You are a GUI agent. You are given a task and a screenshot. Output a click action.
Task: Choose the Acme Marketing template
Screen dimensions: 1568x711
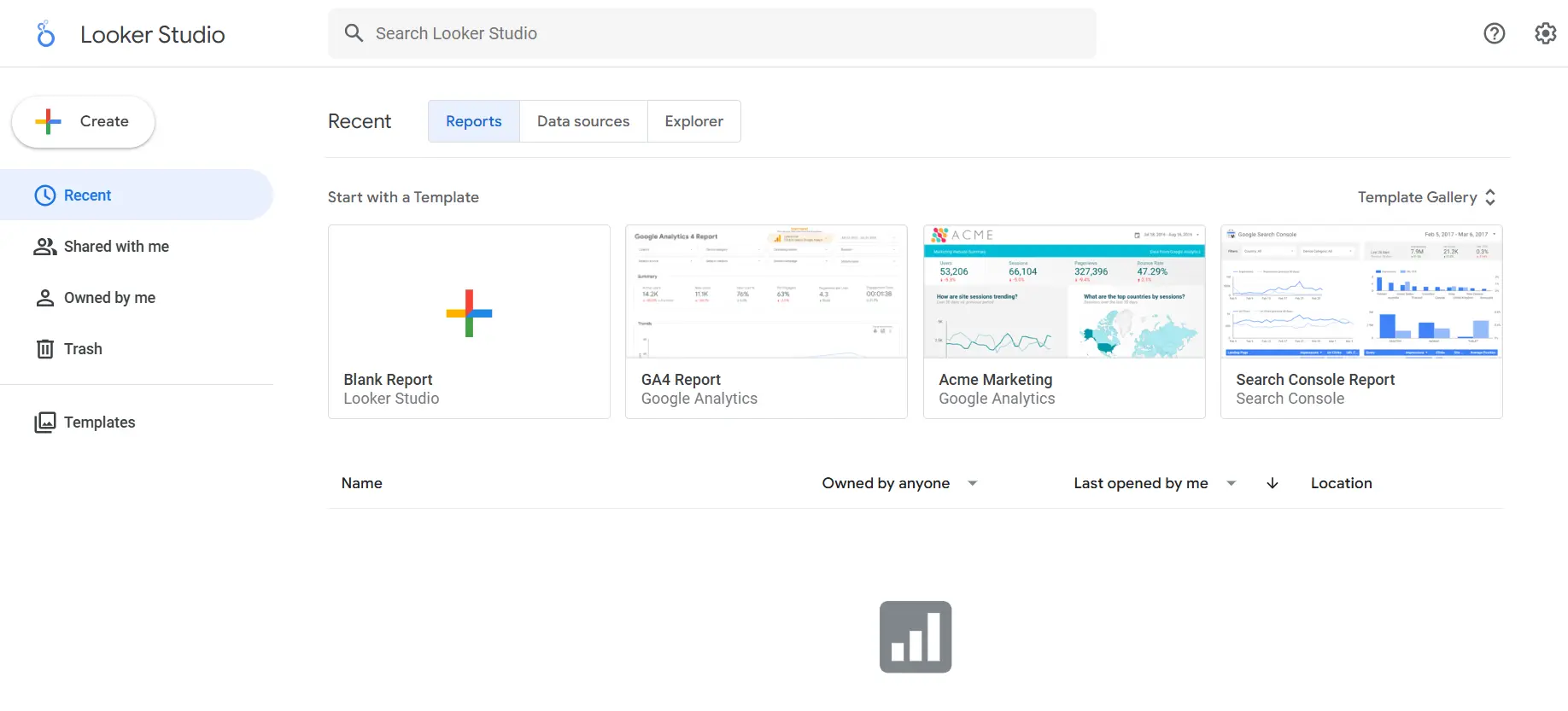[1064, 322]
